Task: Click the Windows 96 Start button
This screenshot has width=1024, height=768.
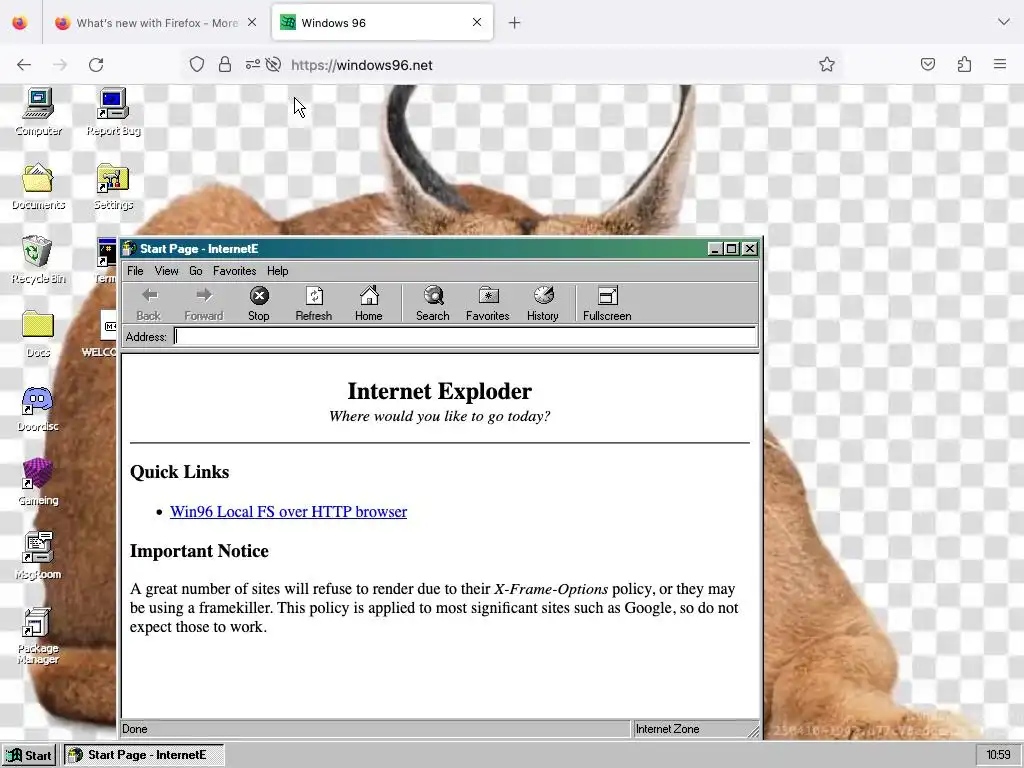Action: pos(29,756)
